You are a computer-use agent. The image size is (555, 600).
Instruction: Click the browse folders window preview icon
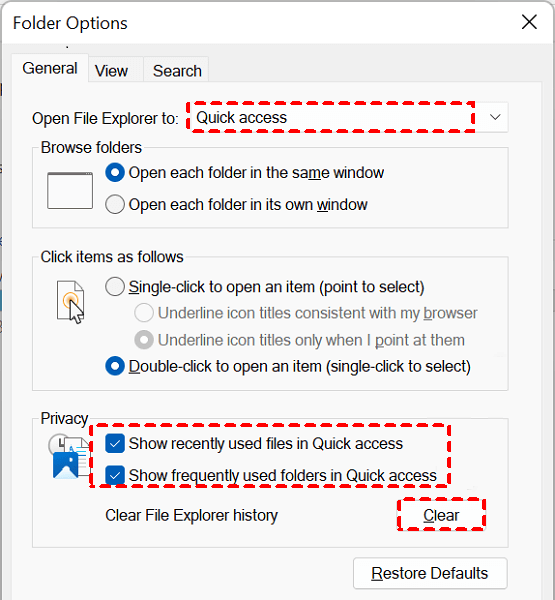[70, 191]
